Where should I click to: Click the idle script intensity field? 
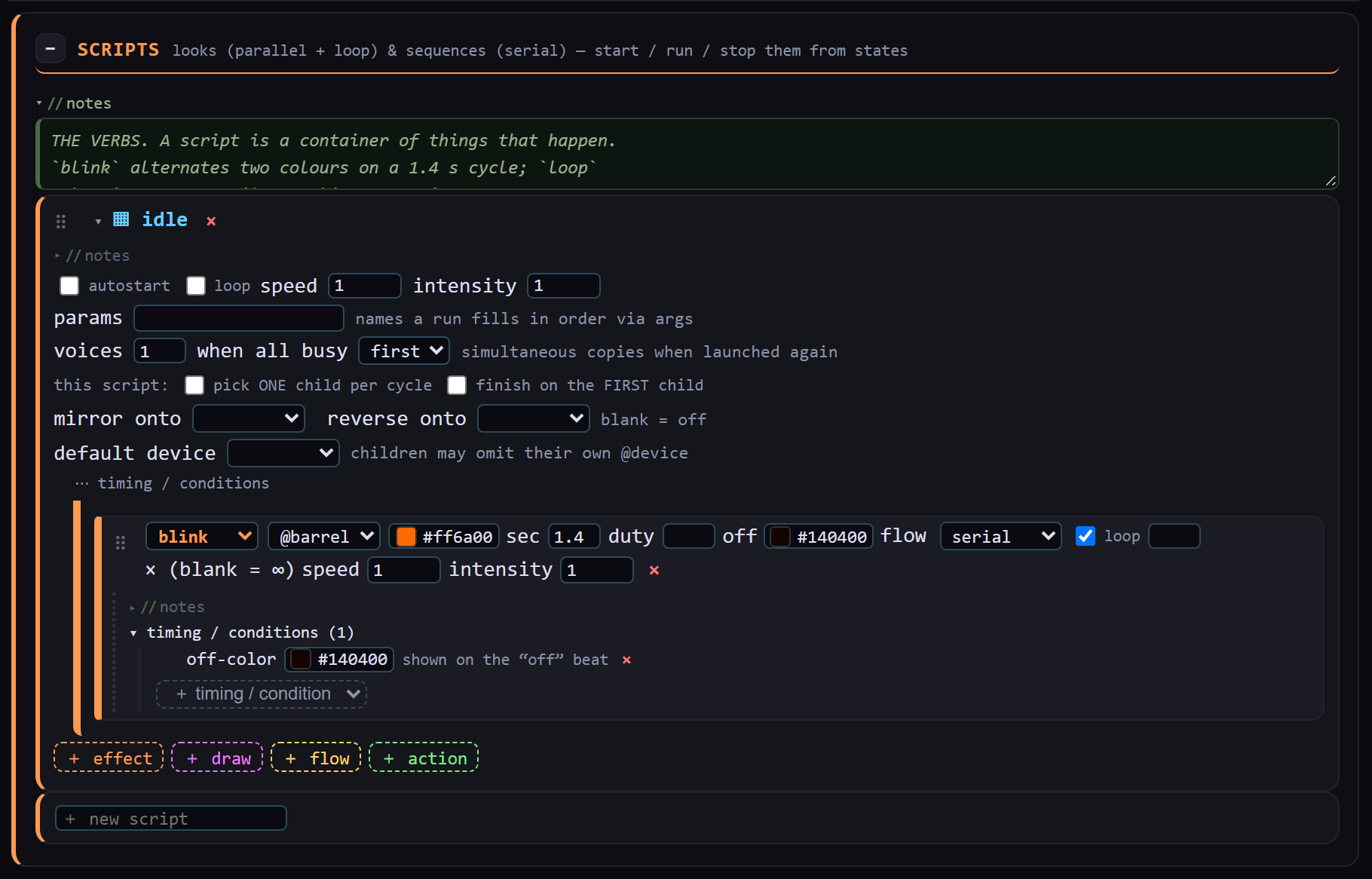564,286
